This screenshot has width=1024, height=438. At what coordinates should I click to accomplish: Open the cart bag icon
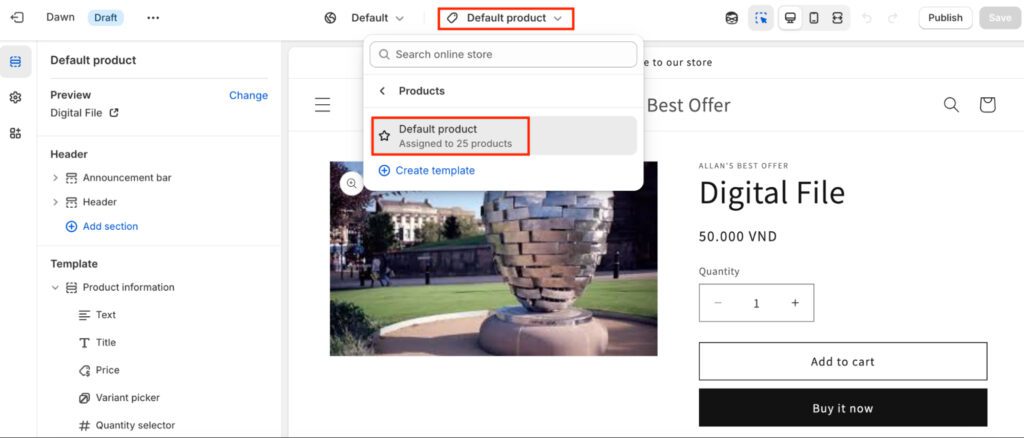click(x=987, y=105)
